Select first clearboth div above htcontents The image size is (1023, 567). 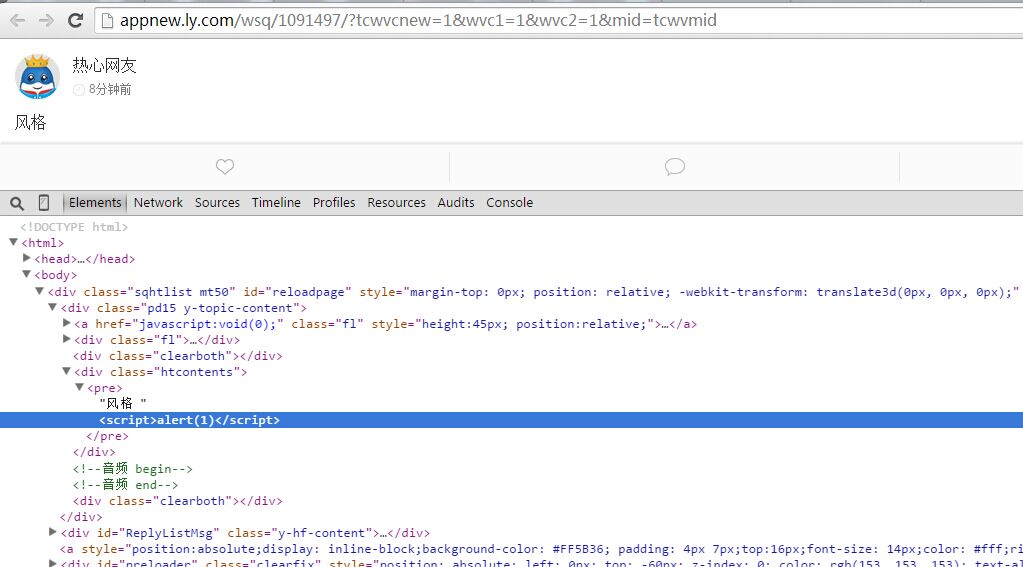click(177, 356)
